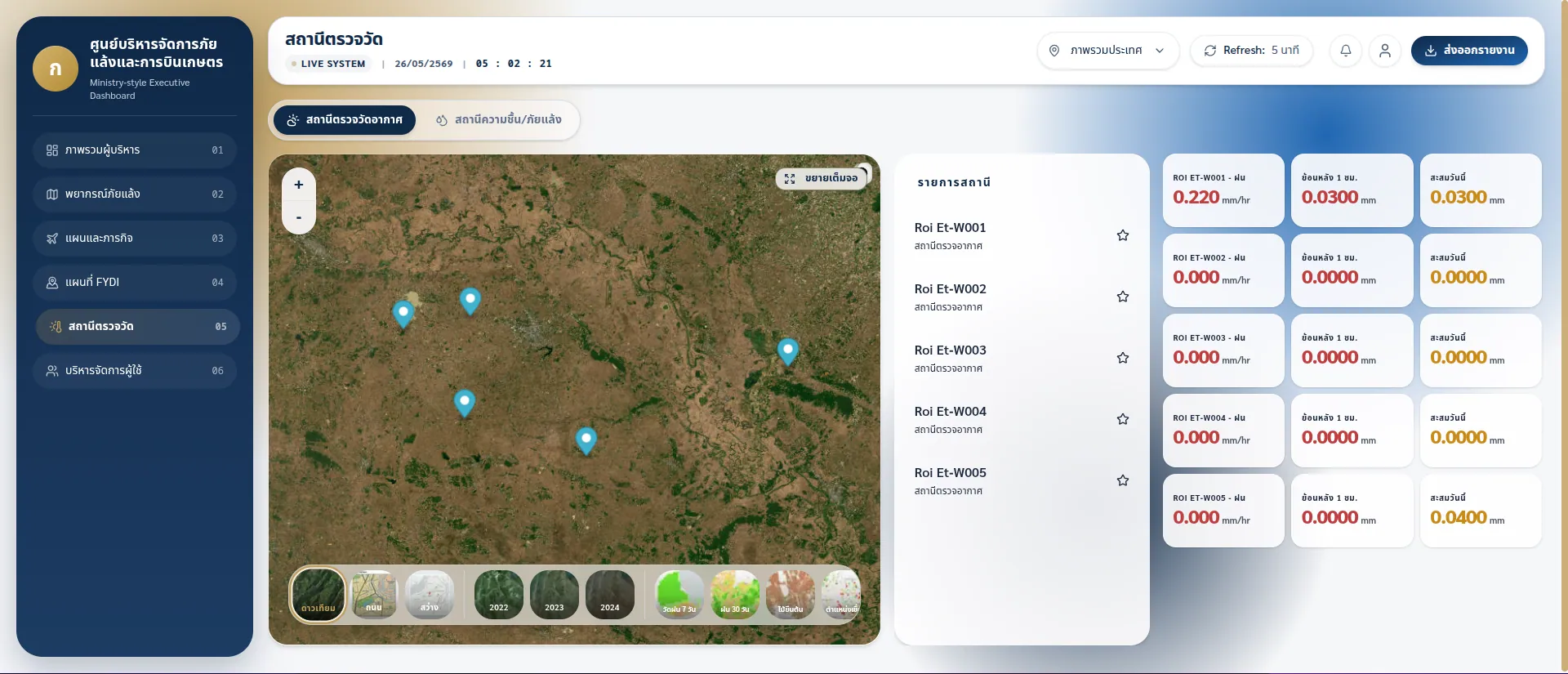The image size is (1568, 674).
Task: Click the ส่งออกรายงาน export button
Action: point(1469,51)
